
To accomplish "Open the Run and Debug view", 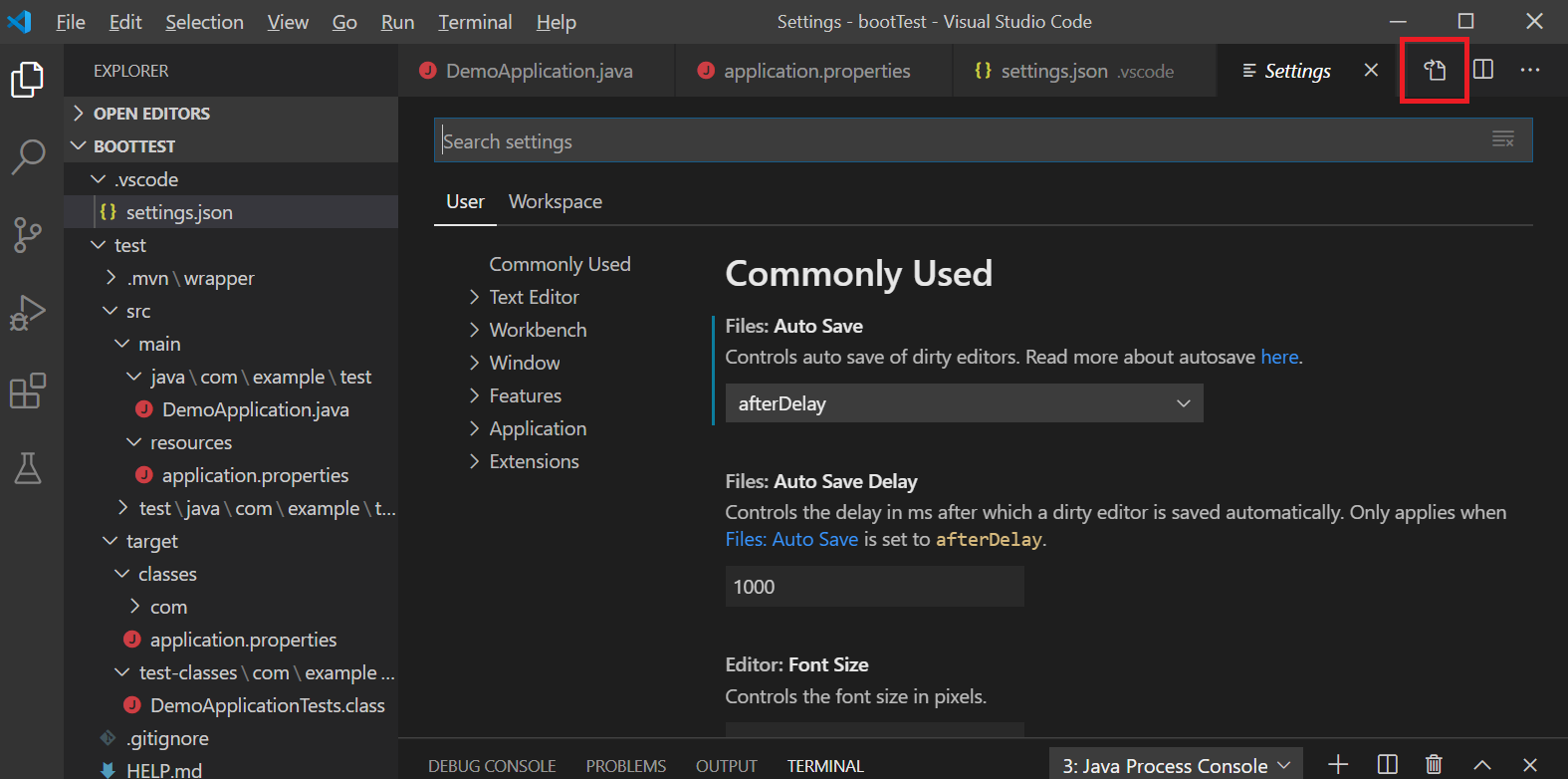I will 28,313.
